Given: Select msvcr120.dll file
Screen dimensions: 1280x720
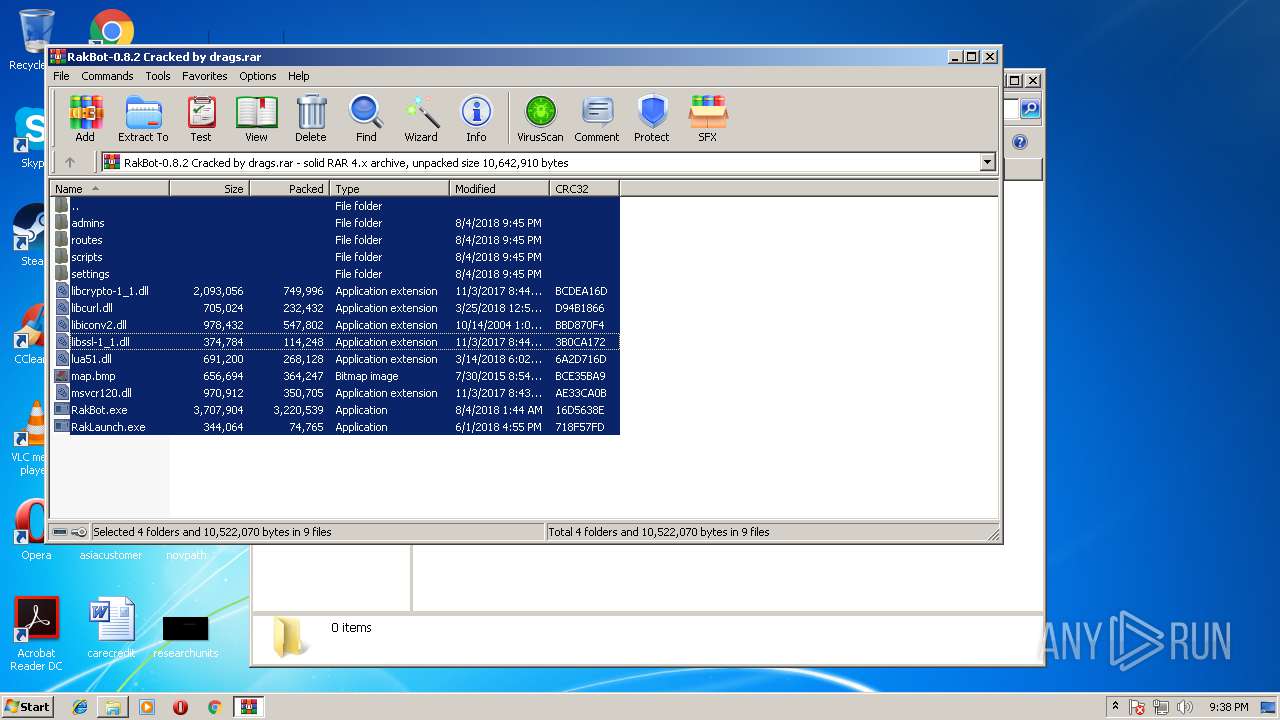Looking at the screenshot, I should click(335, 393).
